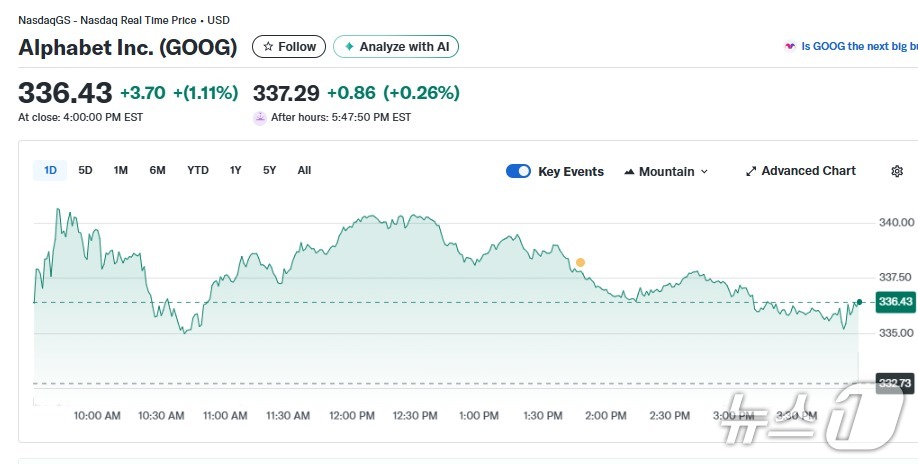
Task: Click the 336.43 current price label on chart
Action: point(894,302)
